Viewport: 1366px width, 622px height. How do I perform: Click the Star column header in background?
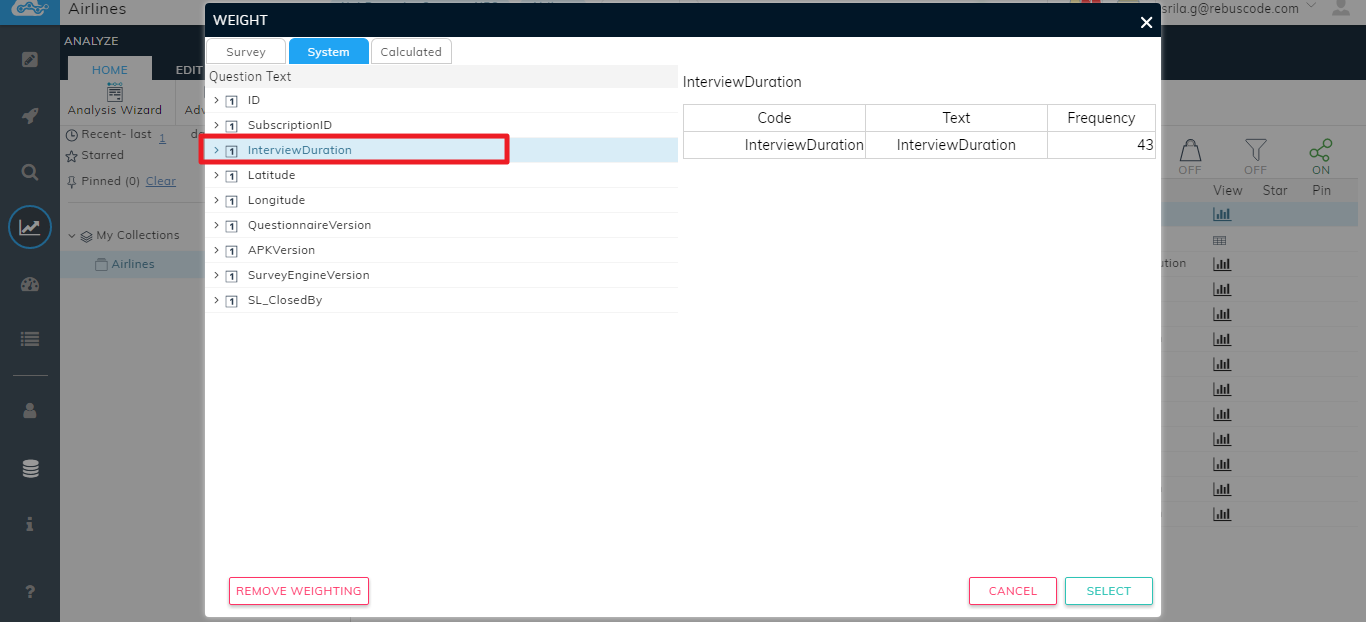tap(1275, 190)
